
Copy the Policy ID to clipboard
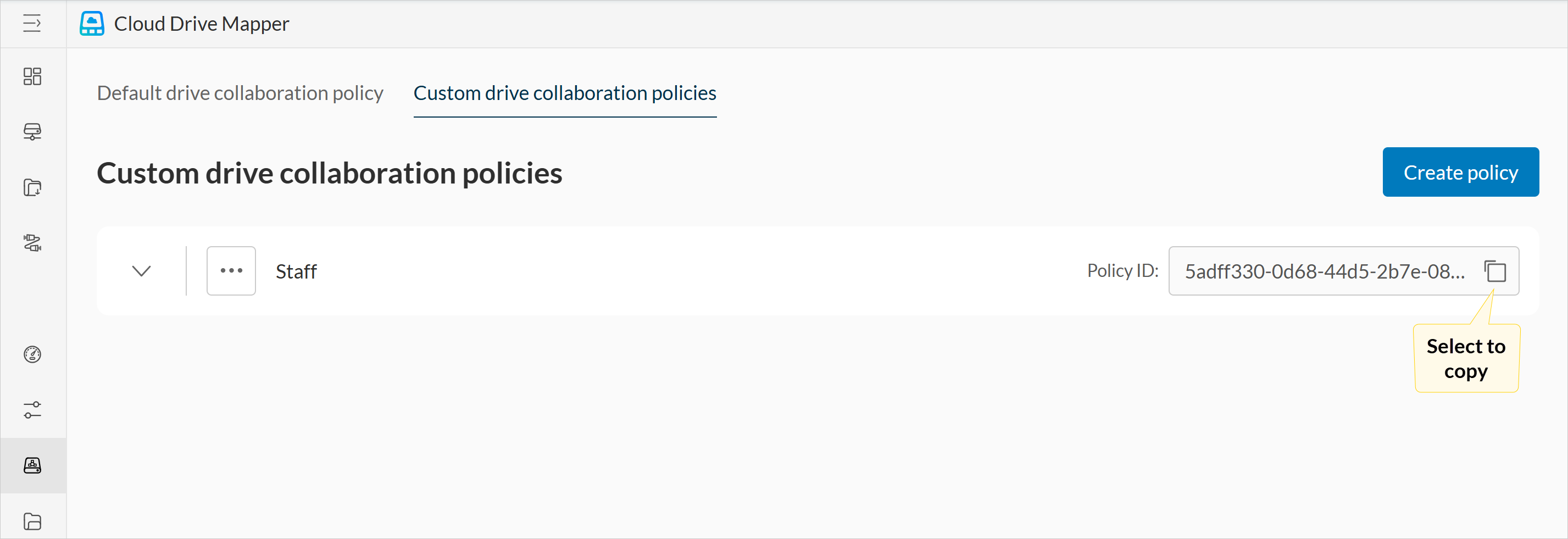1495,271
